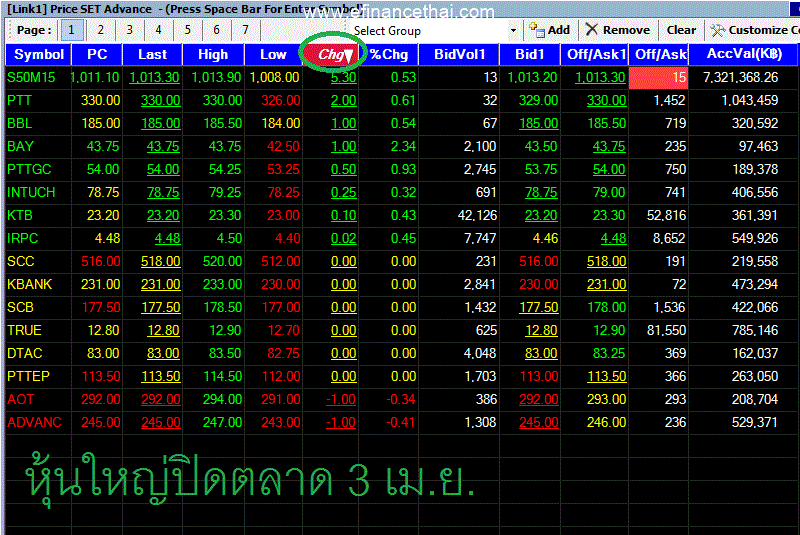Select the KTB symbol
Screen dimensions: 800x535
[19, 215]
